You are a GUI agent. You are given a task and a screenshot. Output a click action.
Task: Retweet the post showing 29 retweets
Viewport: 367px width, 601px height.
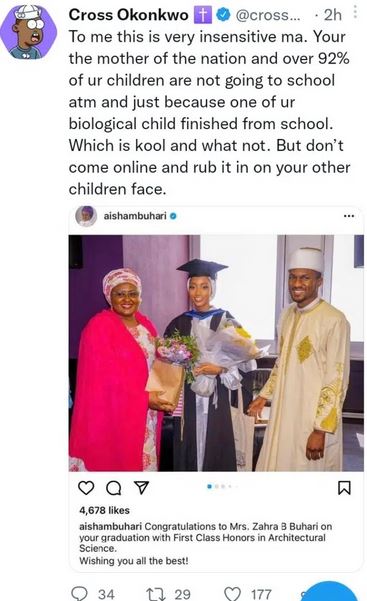[155, 594]
